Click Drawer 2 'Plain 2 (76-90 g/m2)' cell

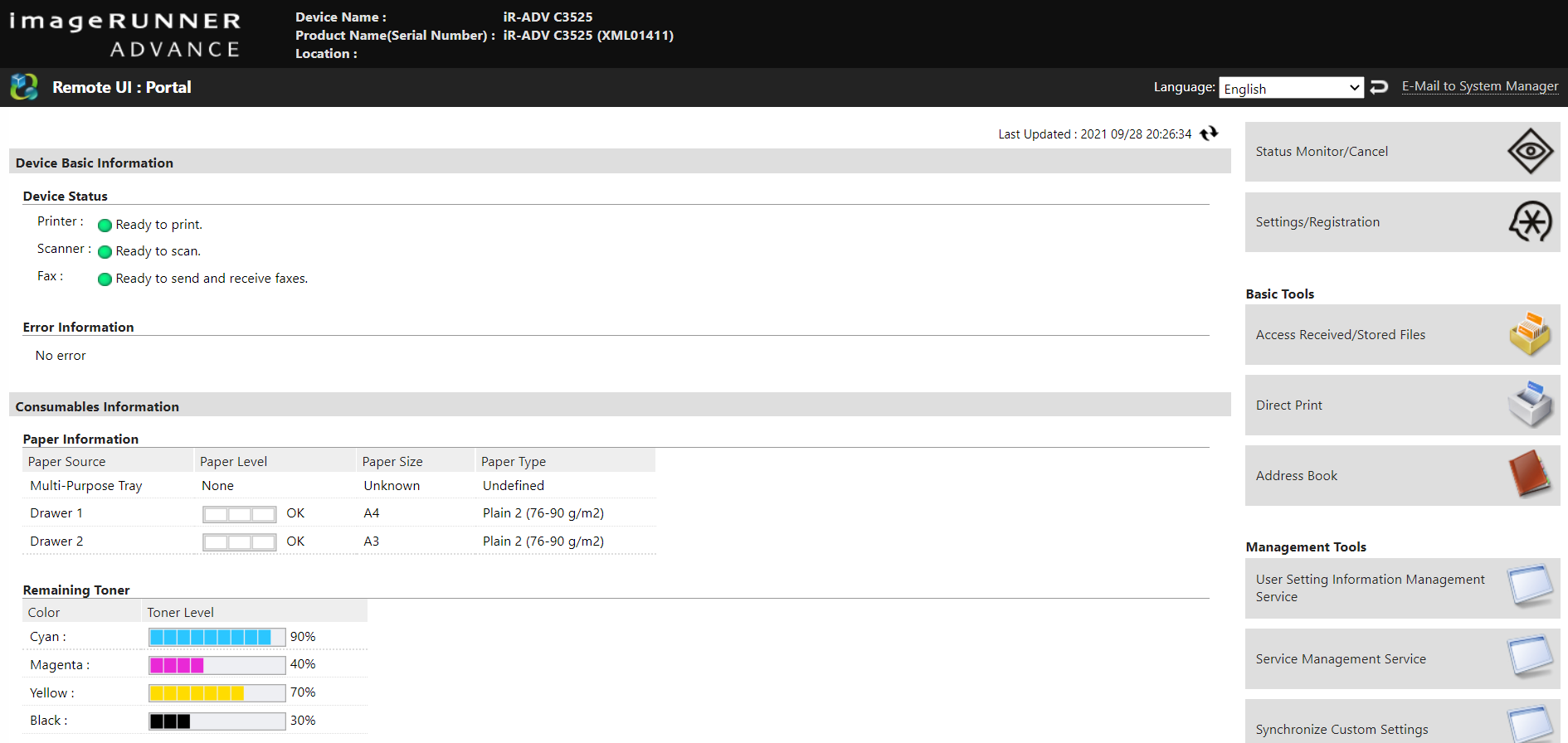coord(543,541)
